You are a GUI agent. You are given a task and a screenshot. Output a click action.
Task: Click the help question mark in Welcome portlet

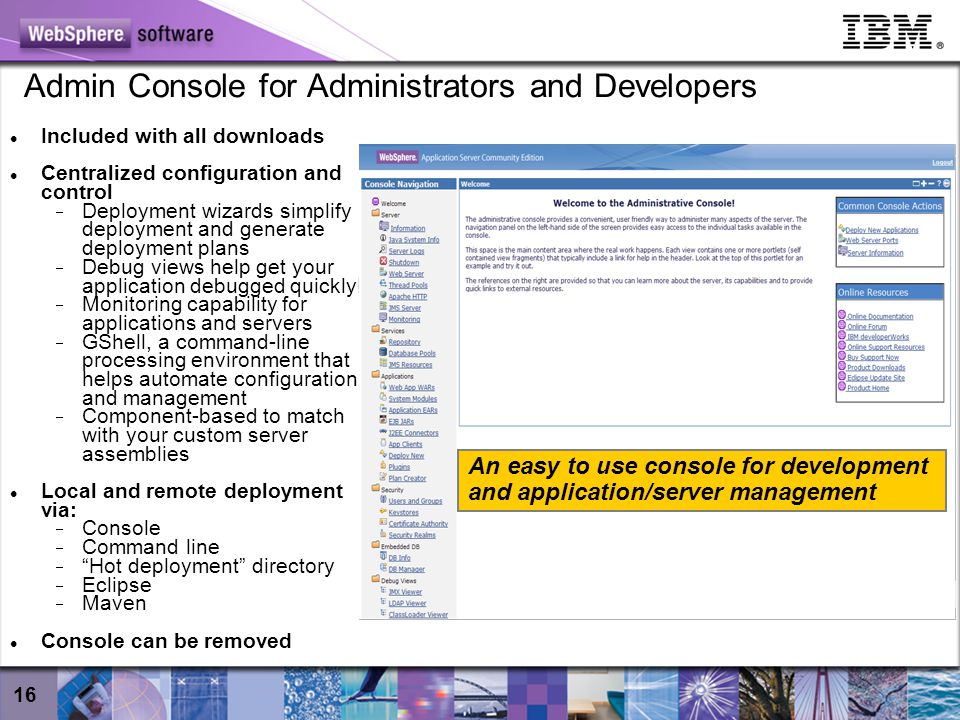[x=939, y=184]
